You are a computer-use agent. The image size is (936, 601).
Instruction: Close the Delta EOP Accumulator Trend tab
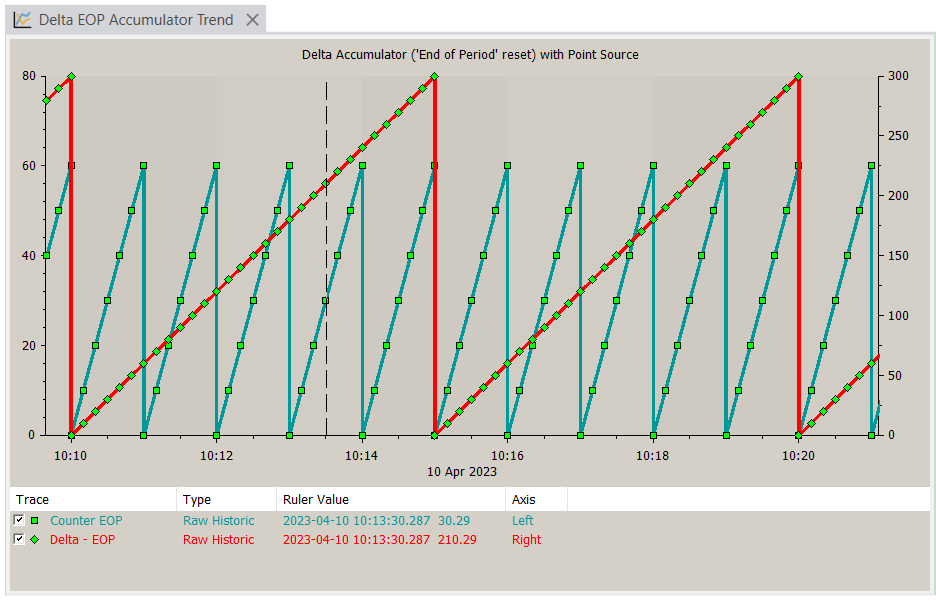click(253, 20)
